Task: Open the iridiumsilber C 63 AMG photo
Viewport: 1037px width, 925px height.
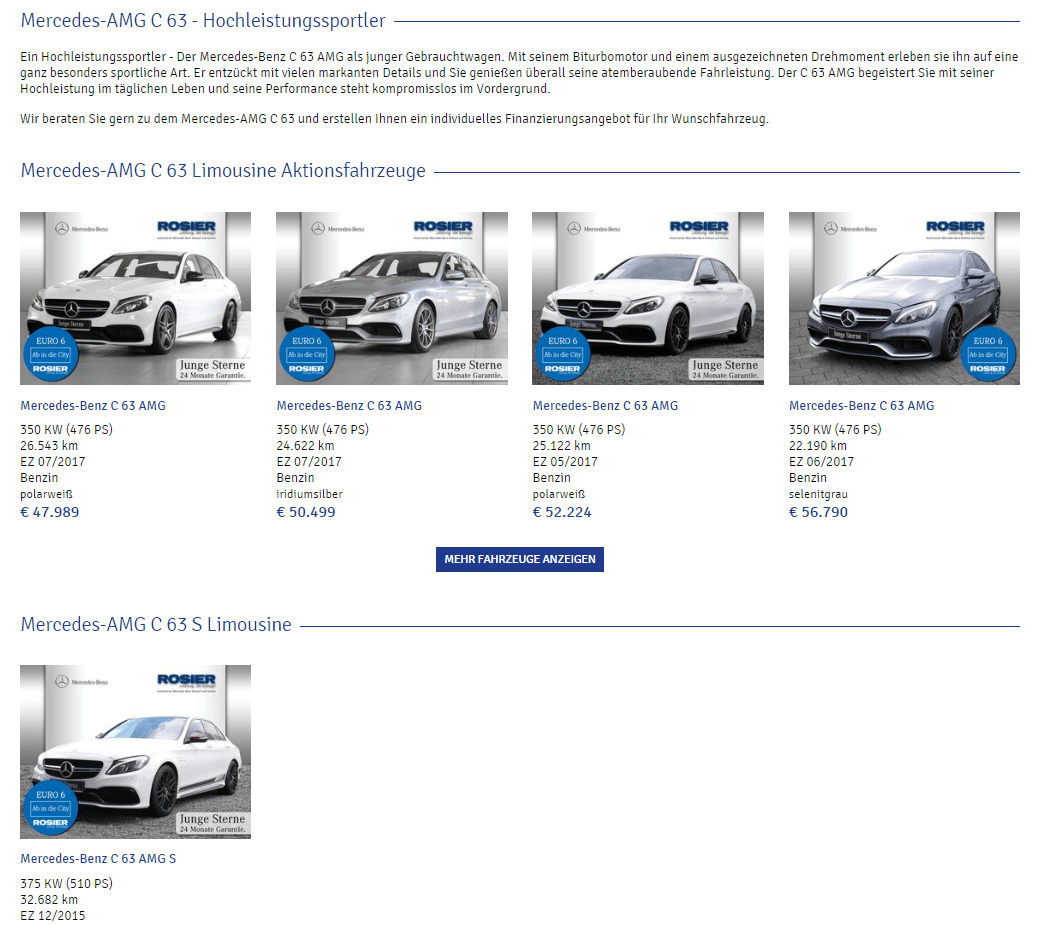Action: tap(392, 298)
